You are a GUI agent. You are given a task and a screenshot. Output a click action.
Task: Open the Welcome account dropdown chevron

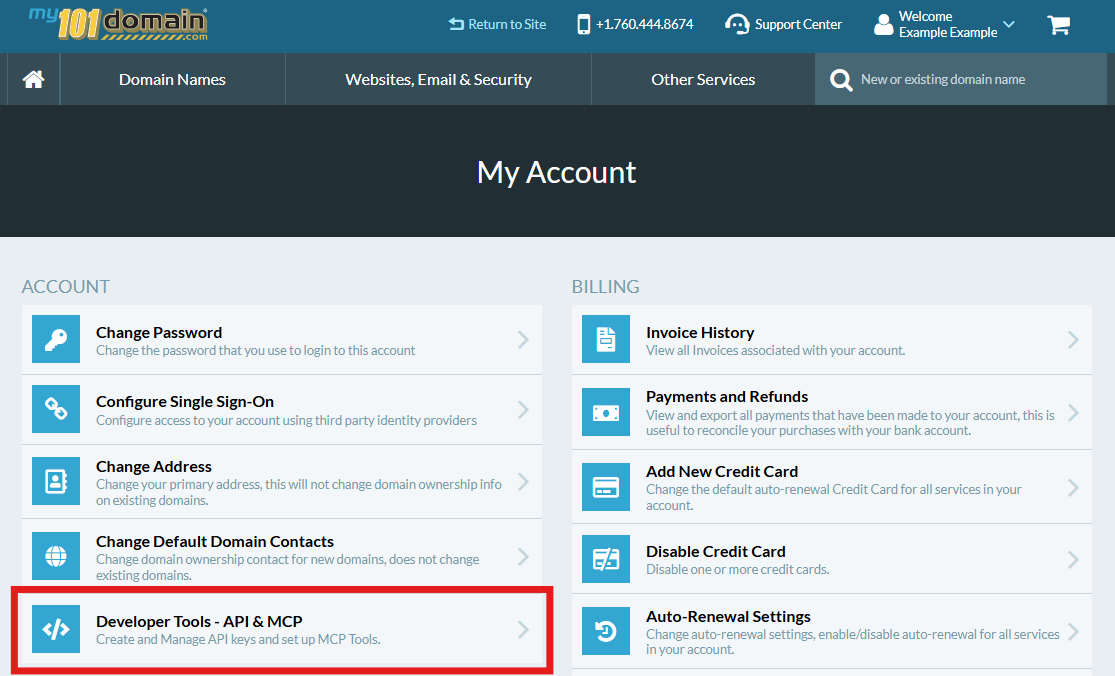point(1008,24)
